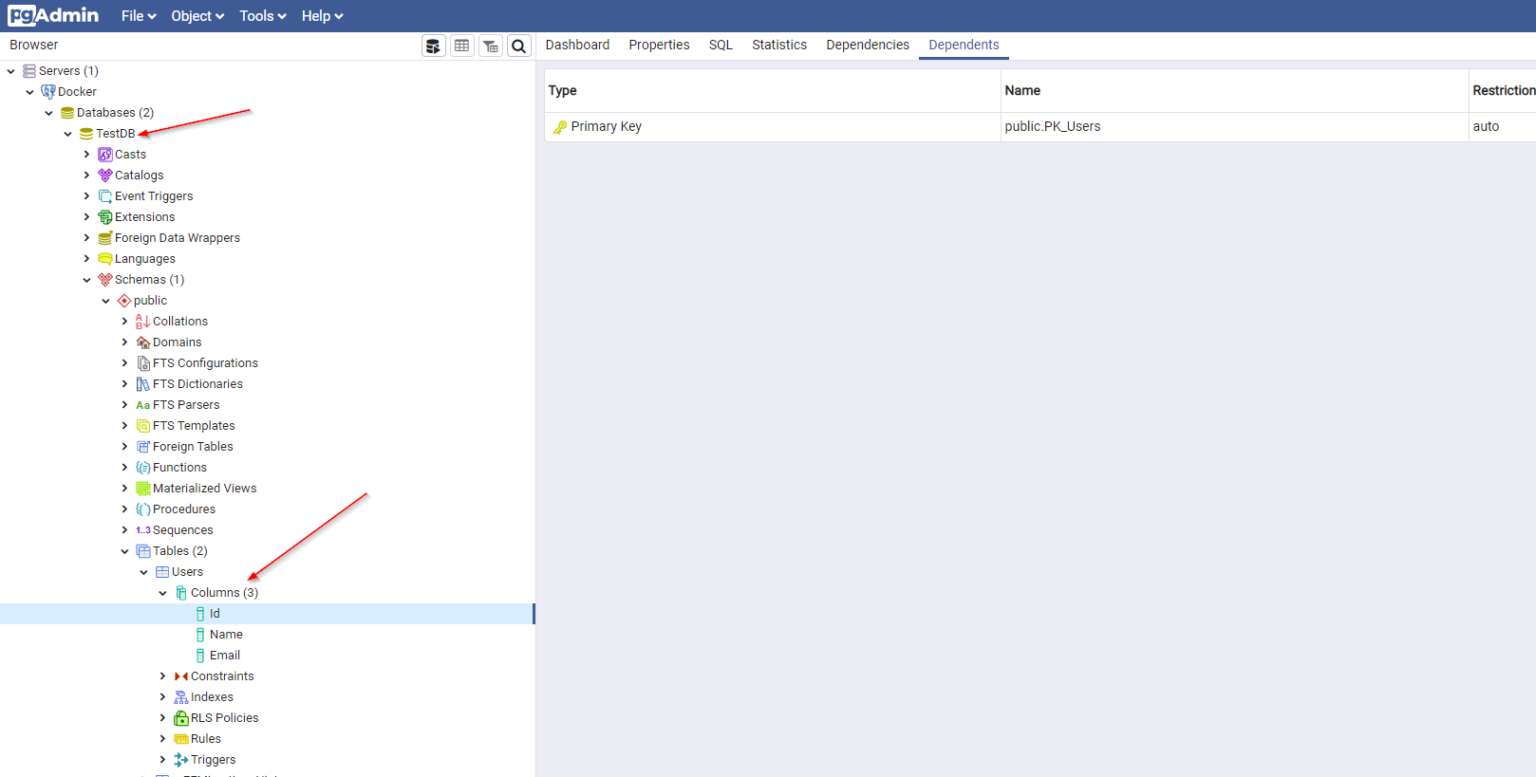Open the Tools menu
Screen dimensions: 1536x777
pyautogui.click(x=263, y=16)
